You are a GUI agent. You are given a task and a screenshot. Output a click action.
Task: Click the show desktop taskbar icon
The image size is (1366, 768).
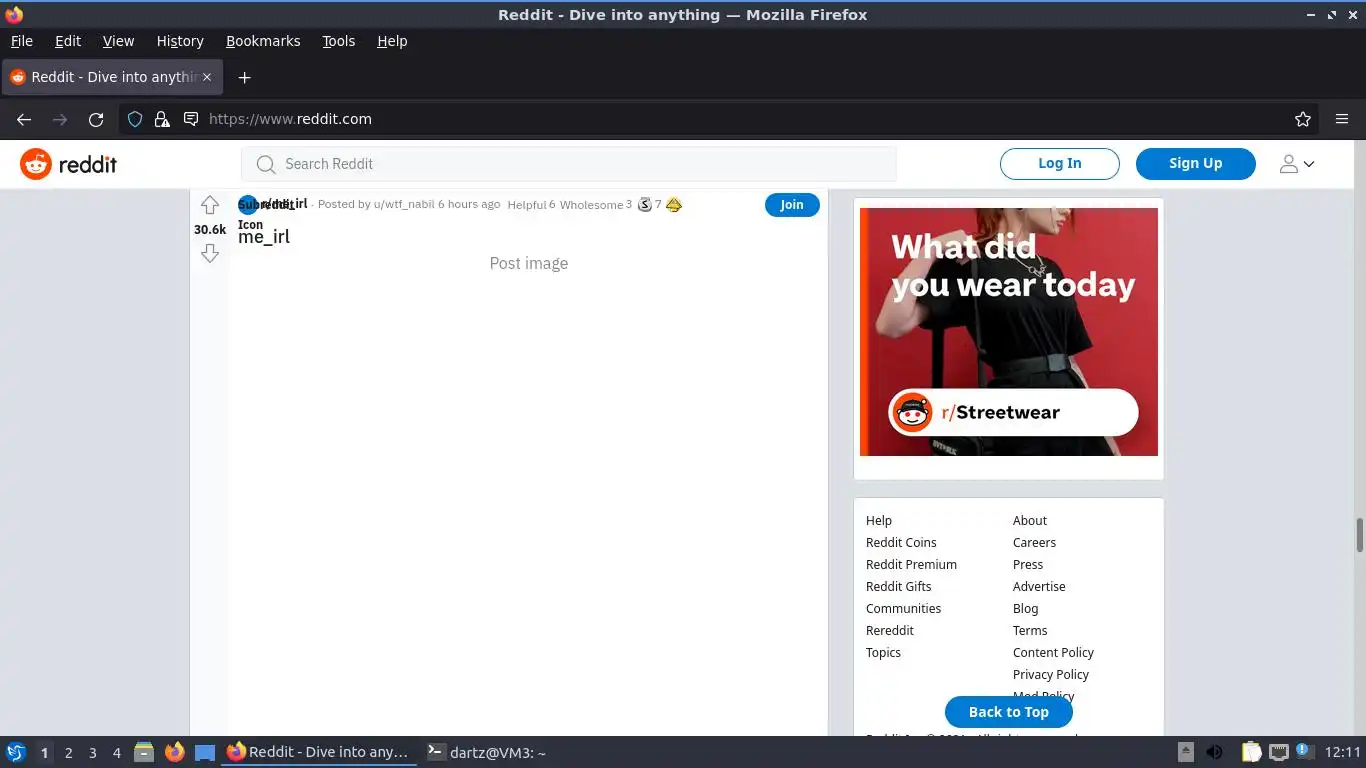coord(205,752)
